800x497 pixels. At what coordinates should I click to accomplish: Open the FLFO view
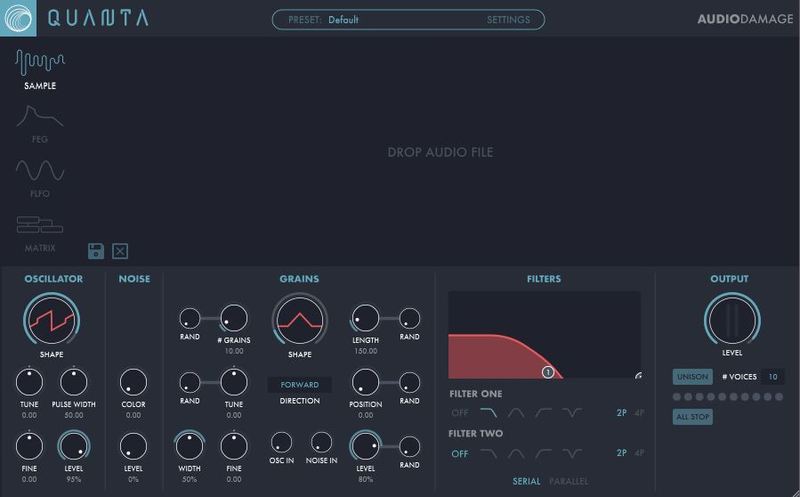(40, 178)
